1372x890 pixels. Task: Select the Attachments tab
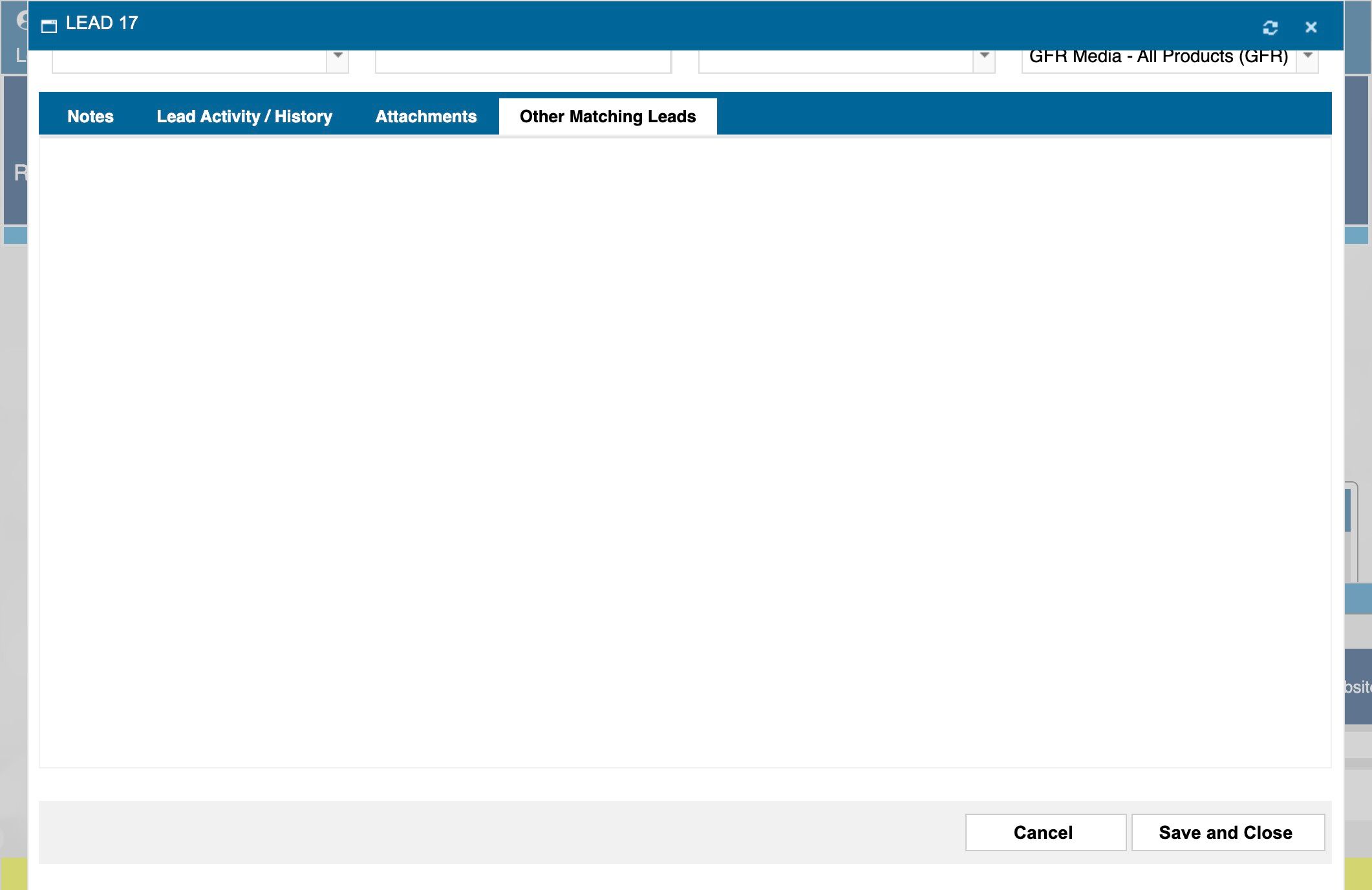coord(426,116)
